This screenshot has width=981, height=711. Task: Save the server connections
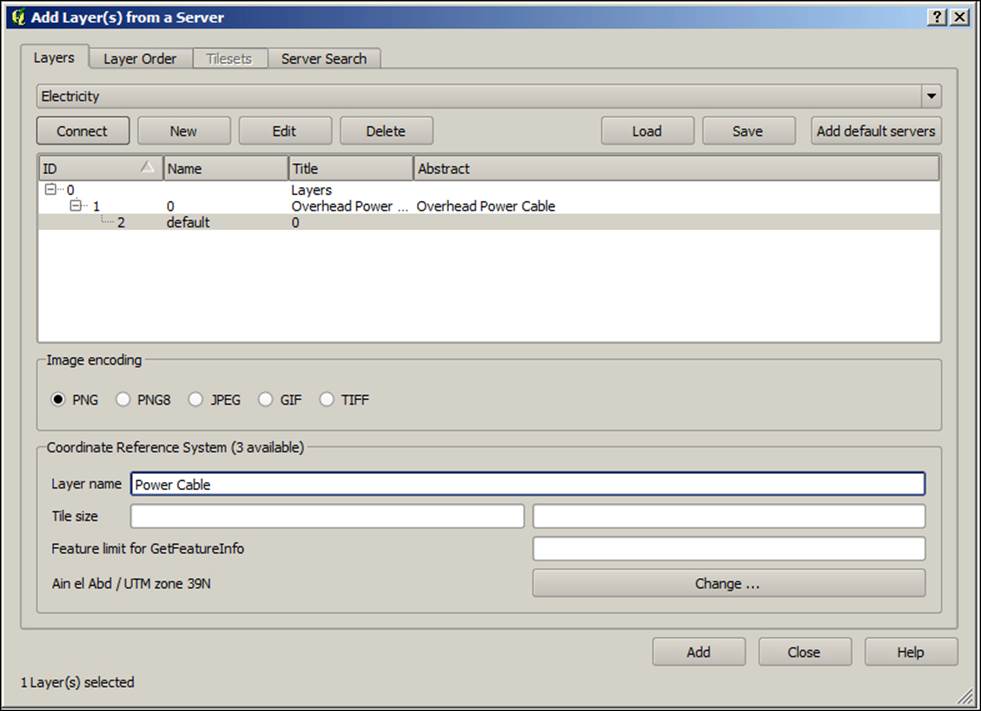748,130
